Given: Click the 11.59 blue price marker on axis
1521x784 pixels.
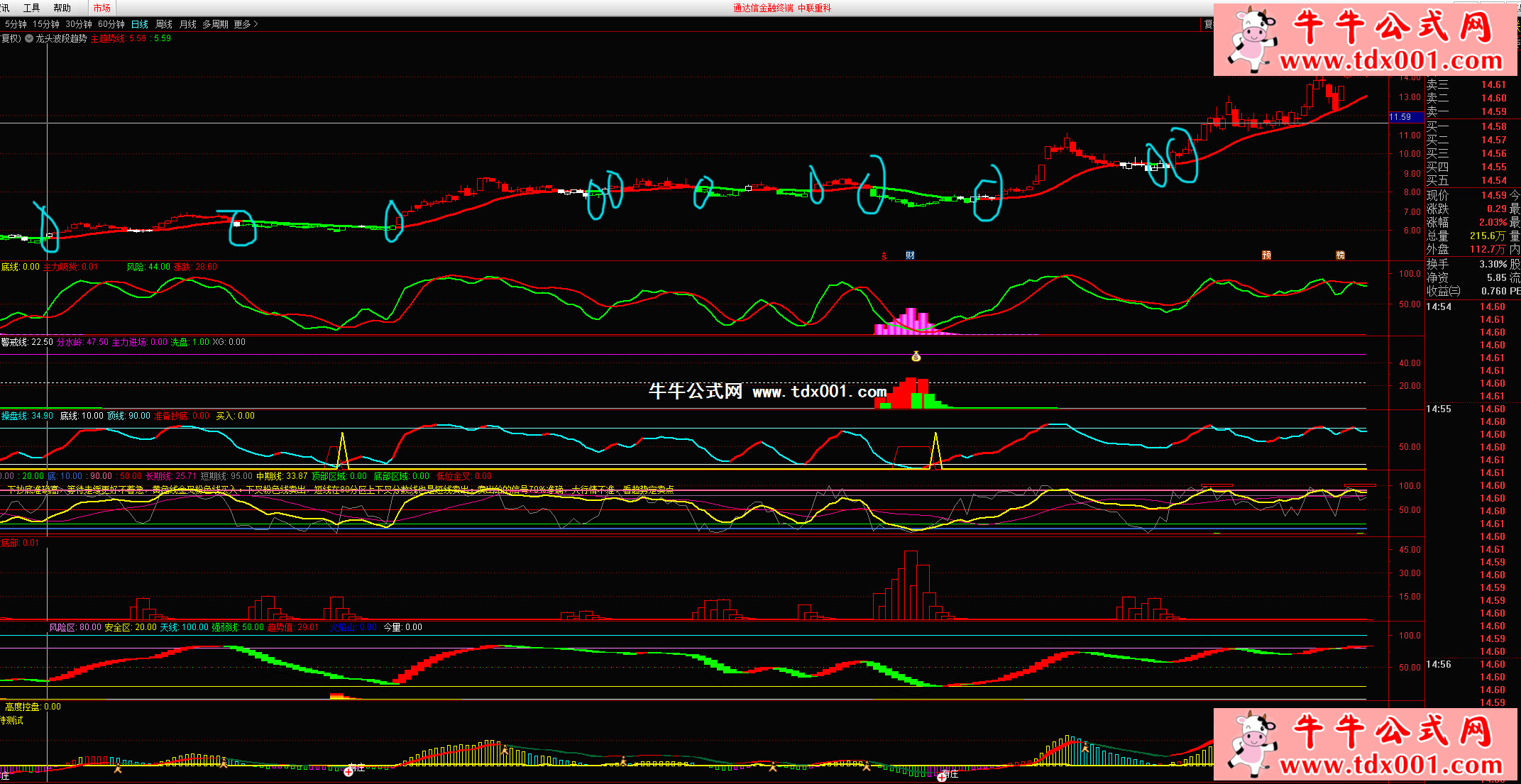Looking at the screenshot, I should 1406,117.
